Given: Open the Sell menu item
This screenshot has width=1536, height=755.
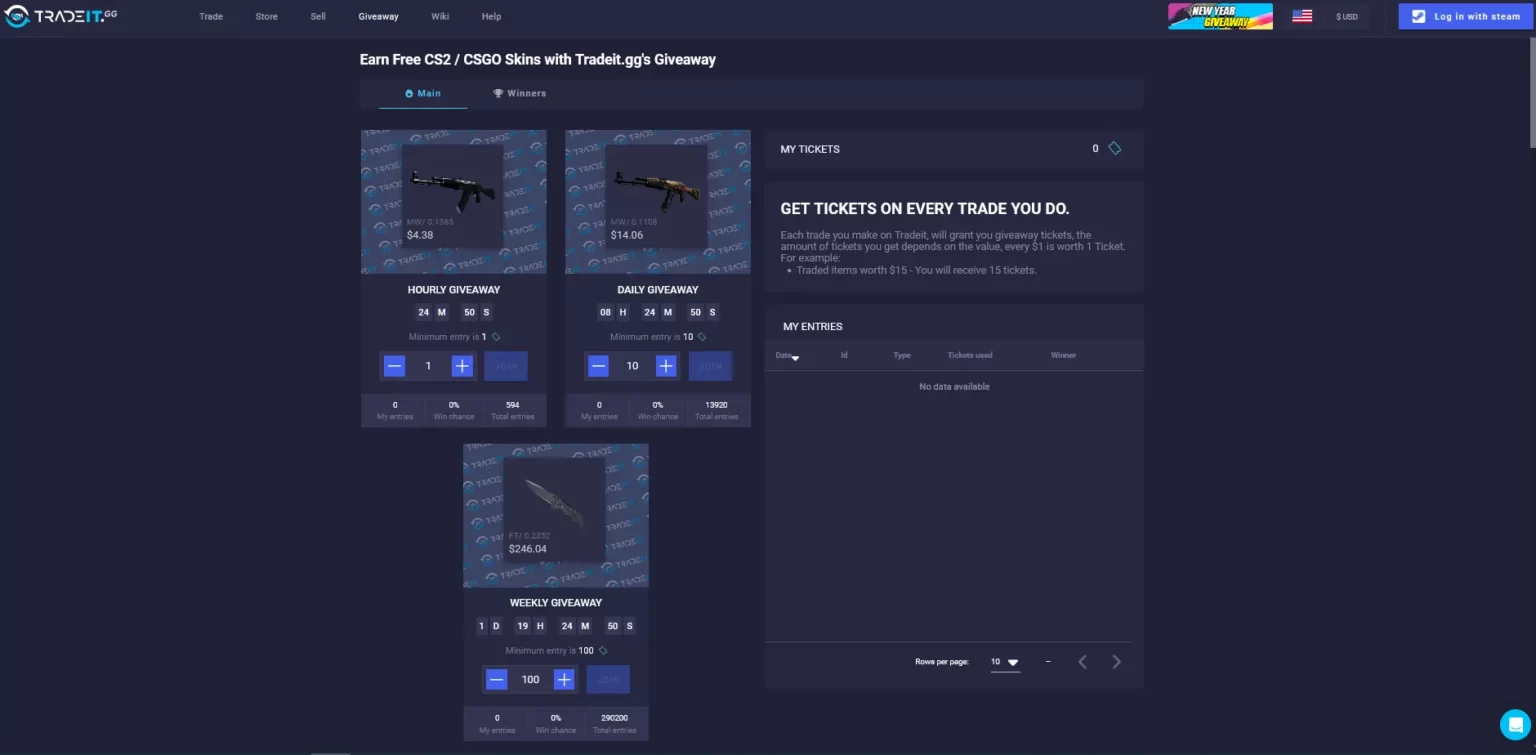Looking at the screenshot, I should (x=318, y=17).
